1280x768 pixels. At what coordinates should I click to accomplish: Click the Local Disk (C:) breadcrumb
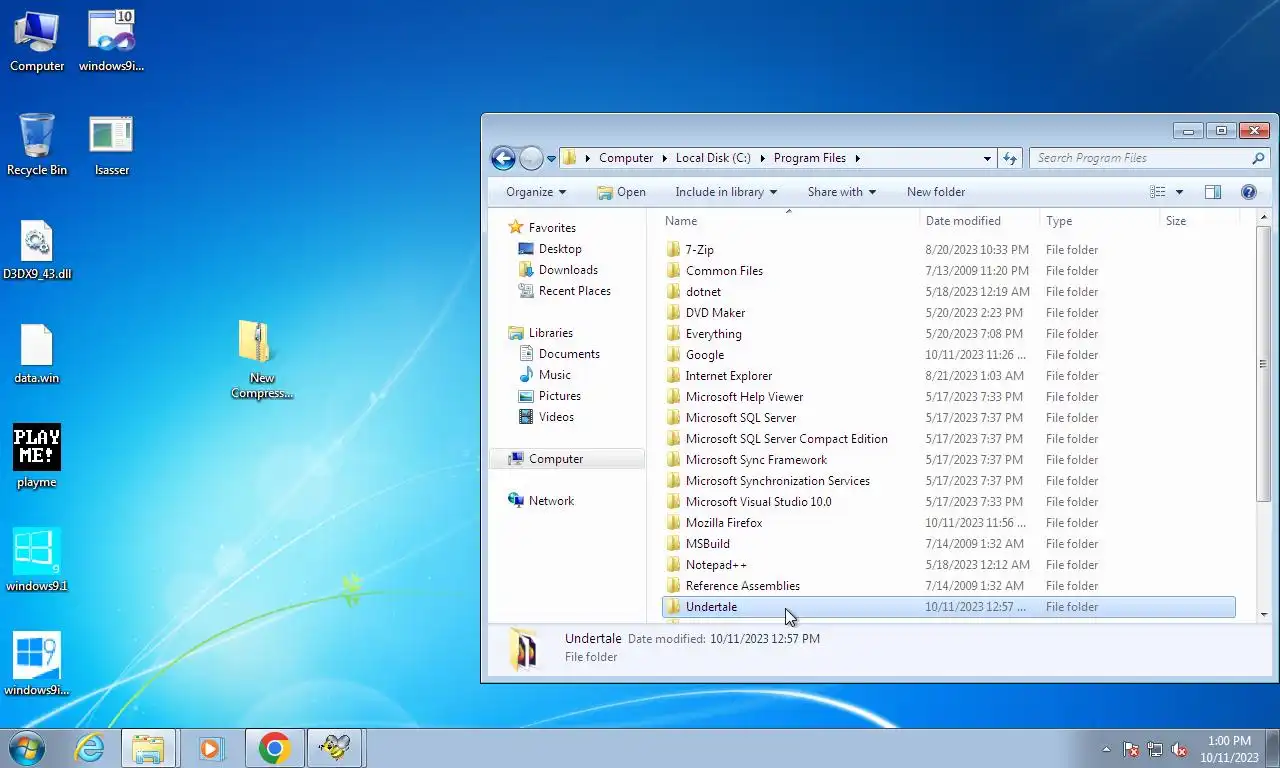713,158
